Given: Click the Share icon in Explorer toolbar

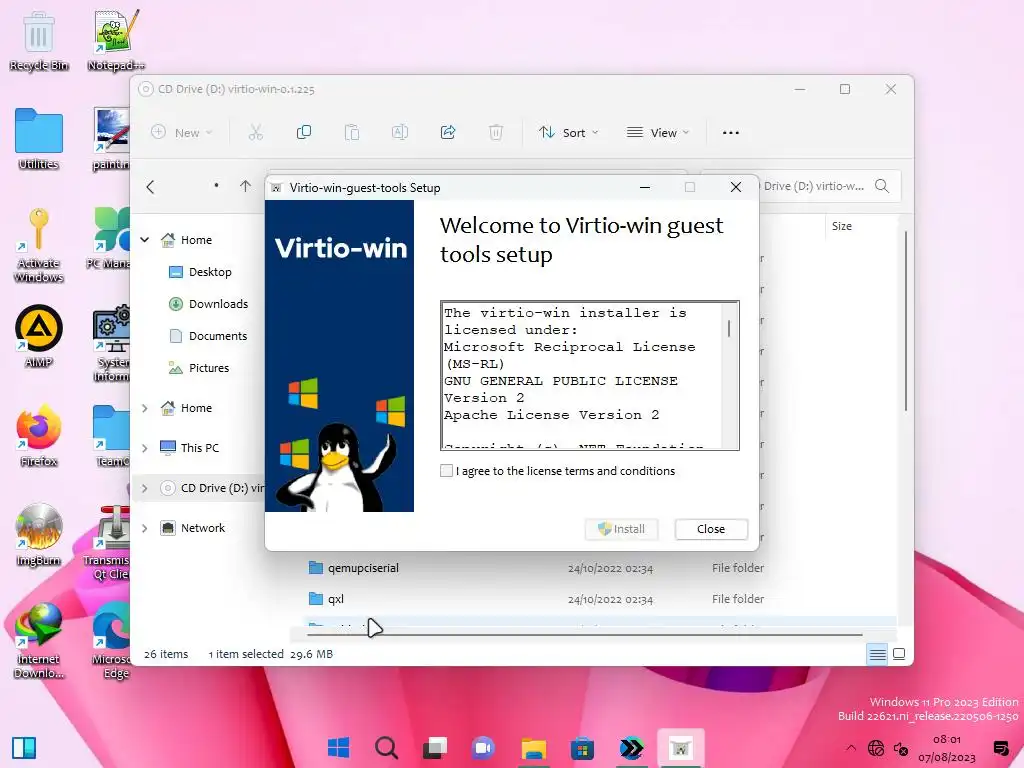Looking at the screenshot, I should pos(448,133).
